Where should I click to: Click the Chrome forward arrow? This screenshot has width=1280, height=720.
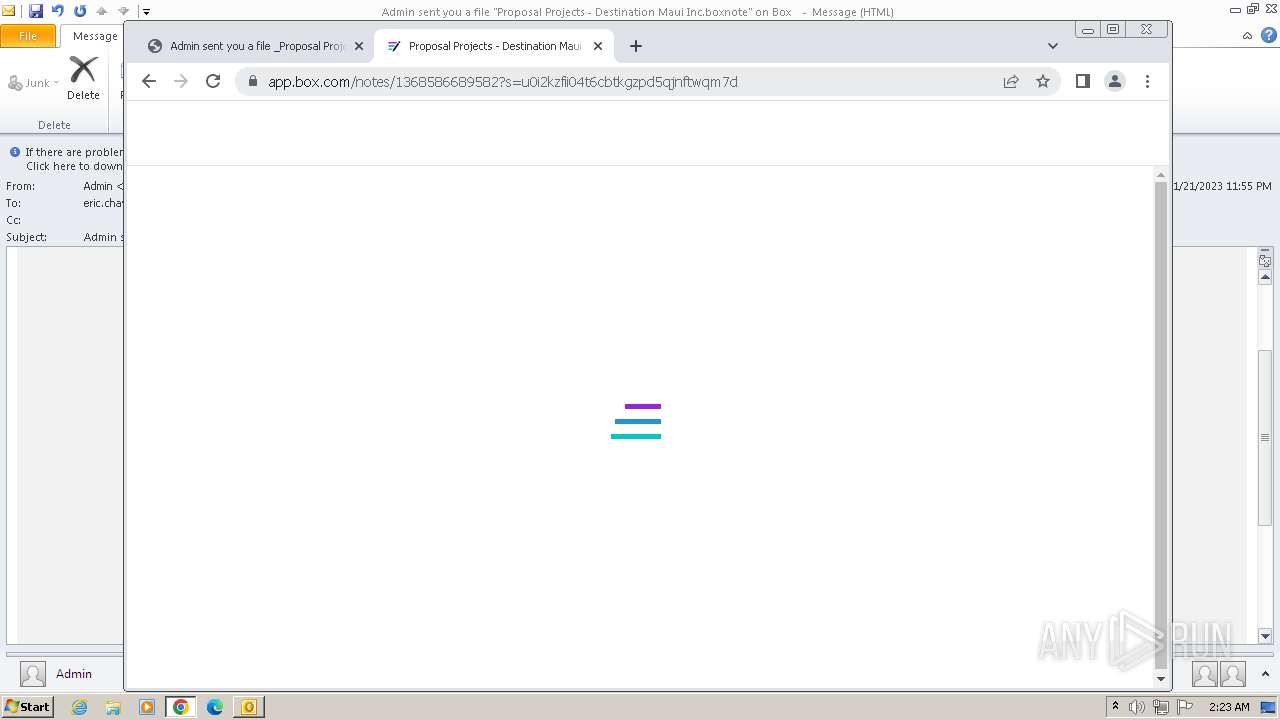(x=181, y=81)
